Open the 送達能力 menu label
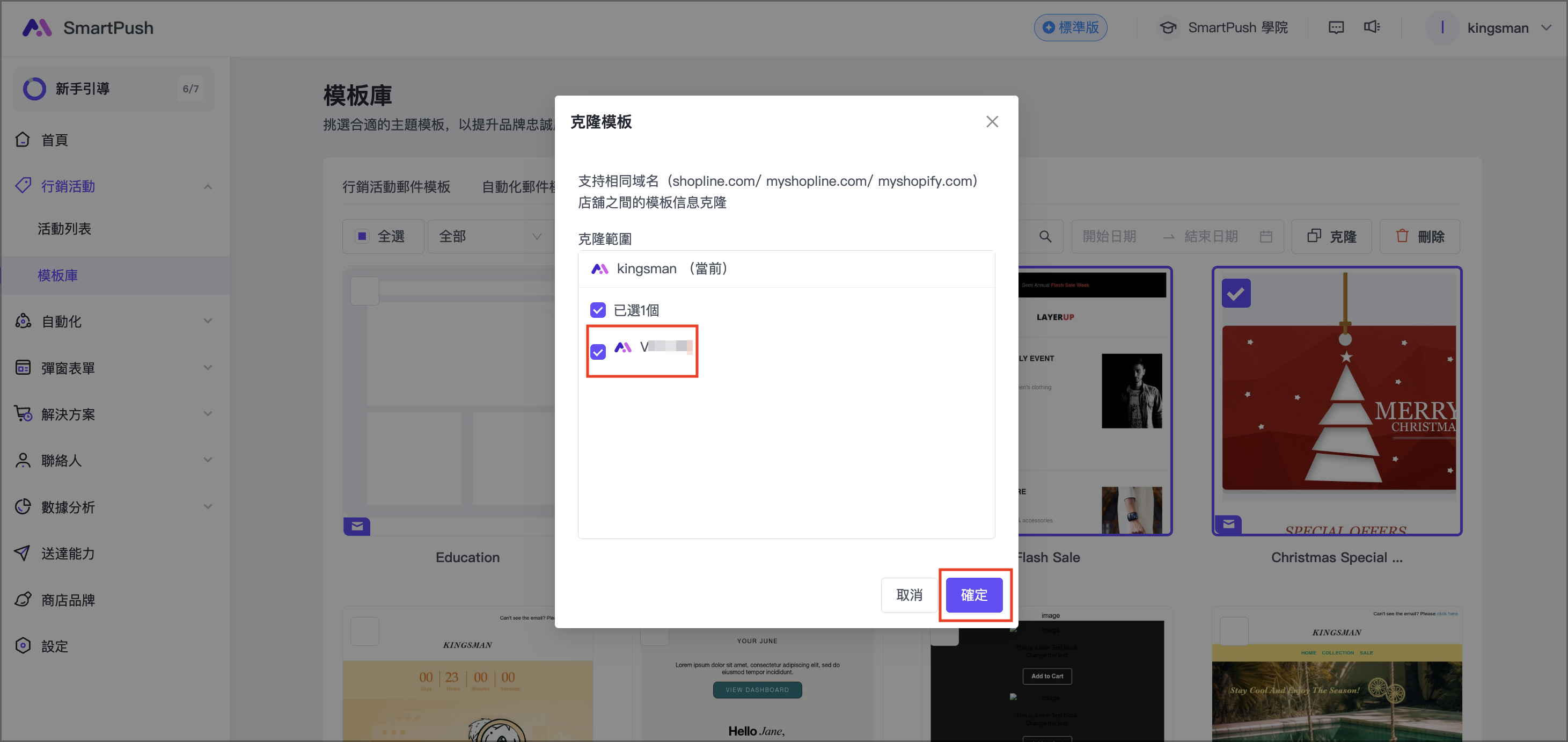1568x742 pixels. click(68, 553)
